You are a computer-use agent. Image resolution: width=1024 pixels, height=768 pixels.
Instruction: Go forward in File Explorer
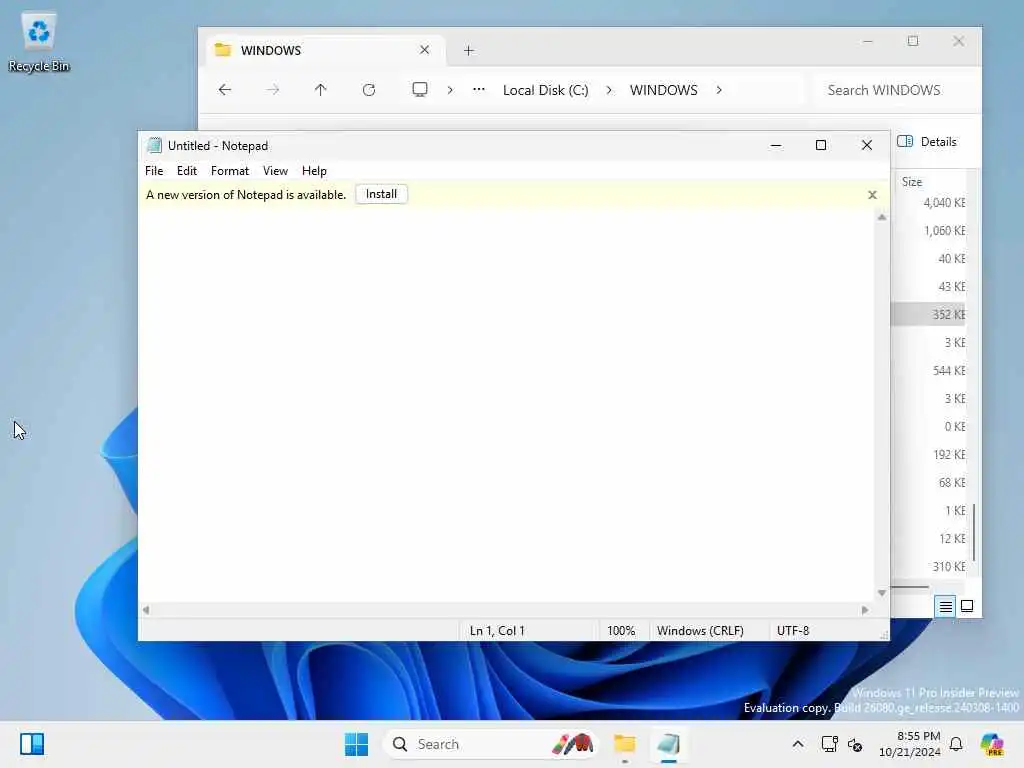273,89
